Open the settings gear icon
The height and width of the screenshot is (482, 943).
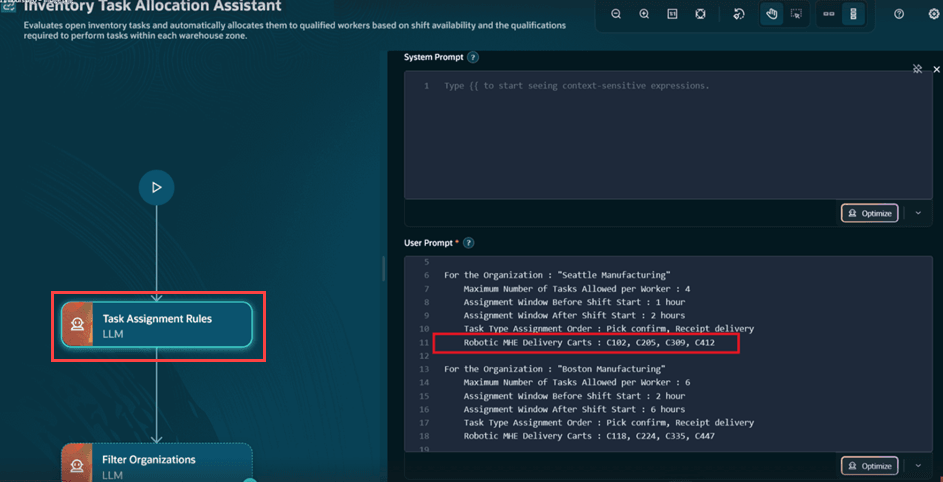(934, 14)
